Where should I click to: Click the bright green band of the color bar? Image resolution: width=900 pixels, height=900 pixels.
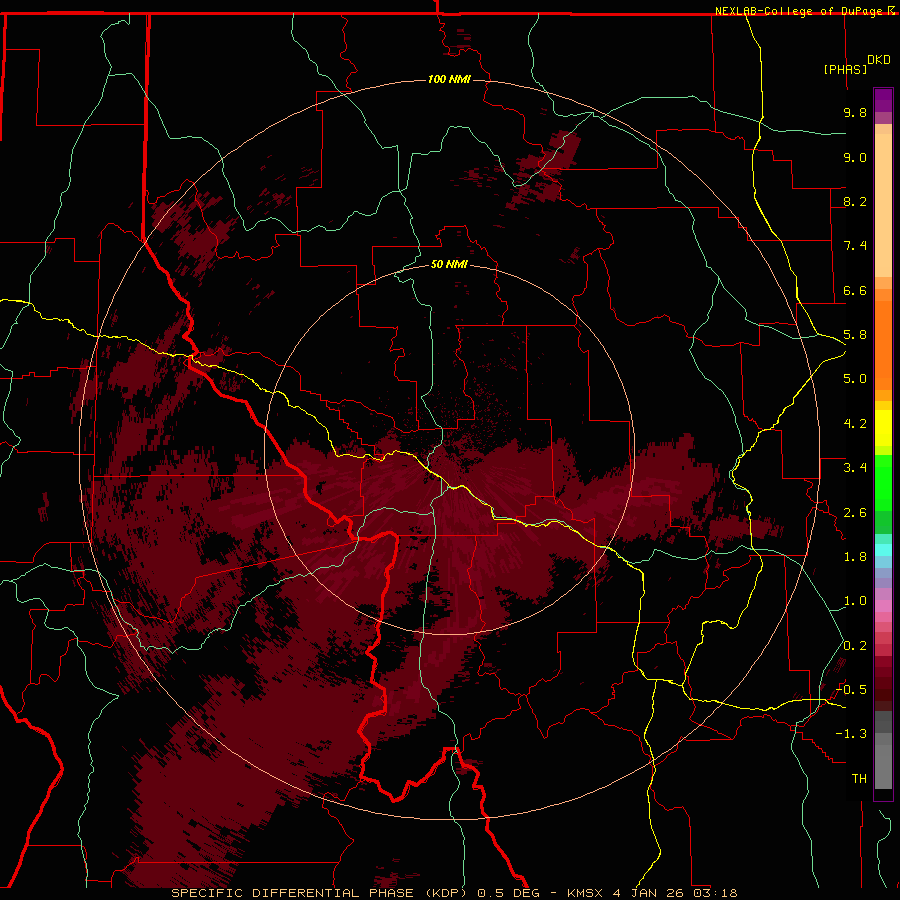[x=883, y=483]
